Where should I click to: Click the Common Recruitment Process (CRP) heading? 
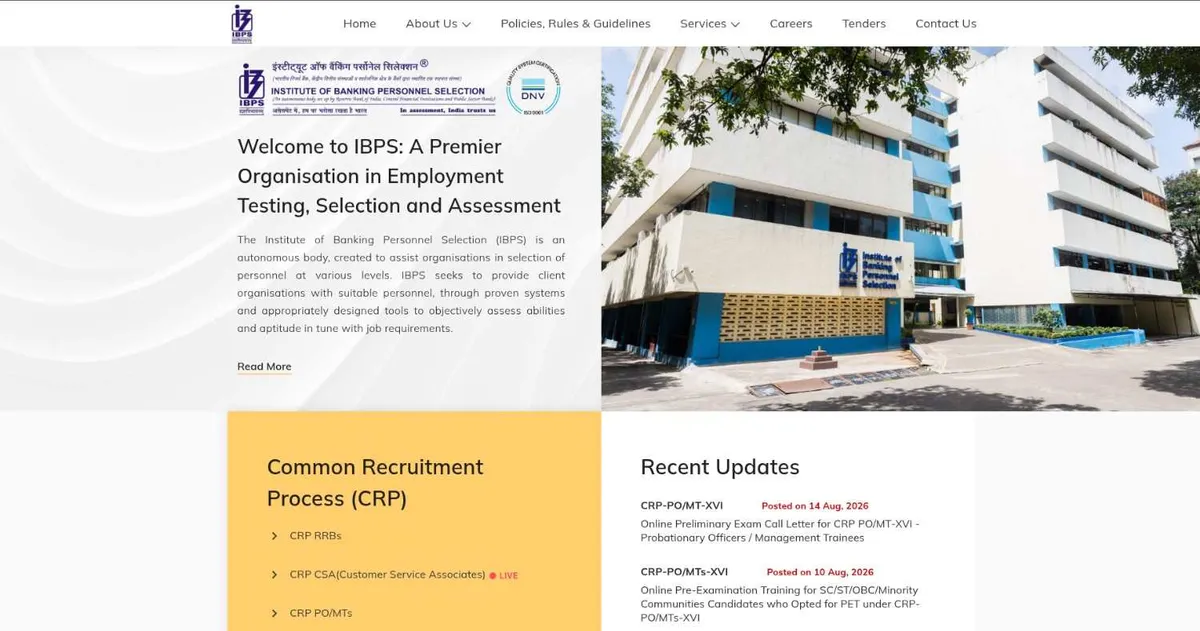[375, 482]
